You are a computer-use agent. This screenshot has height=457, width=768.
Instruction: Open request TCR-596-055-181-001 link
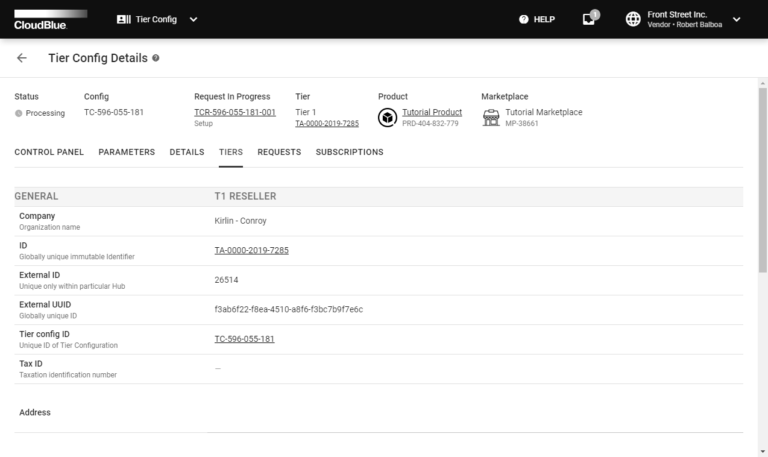tap(235, 112)
